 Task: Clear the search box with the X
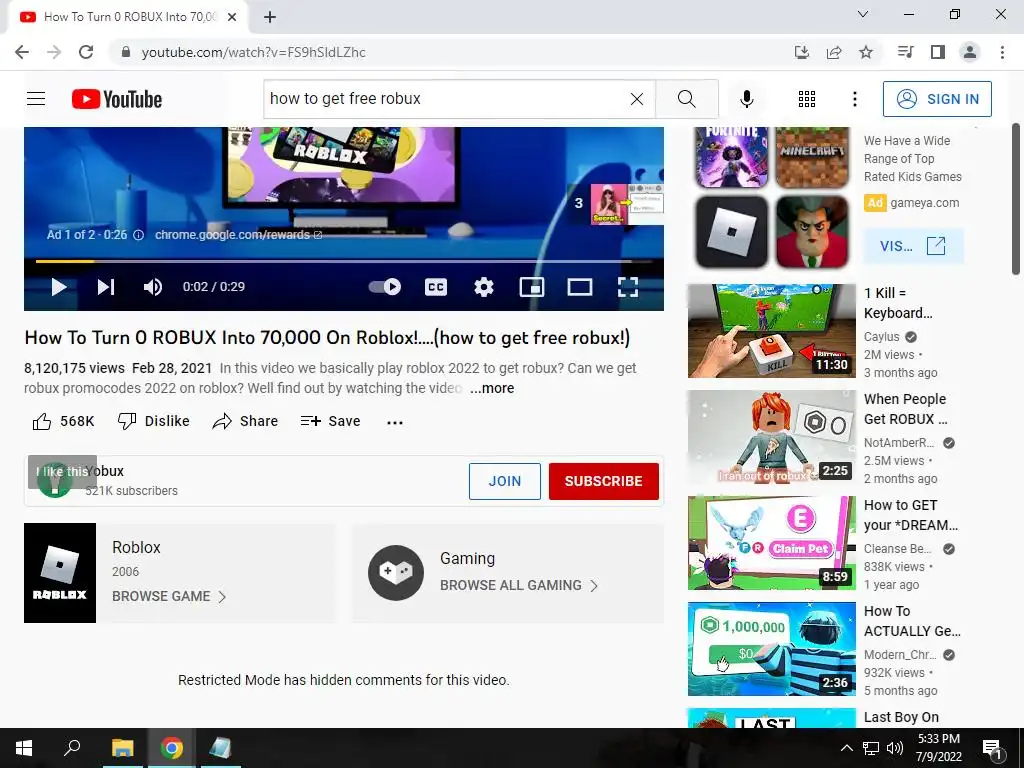coord(637,99)
